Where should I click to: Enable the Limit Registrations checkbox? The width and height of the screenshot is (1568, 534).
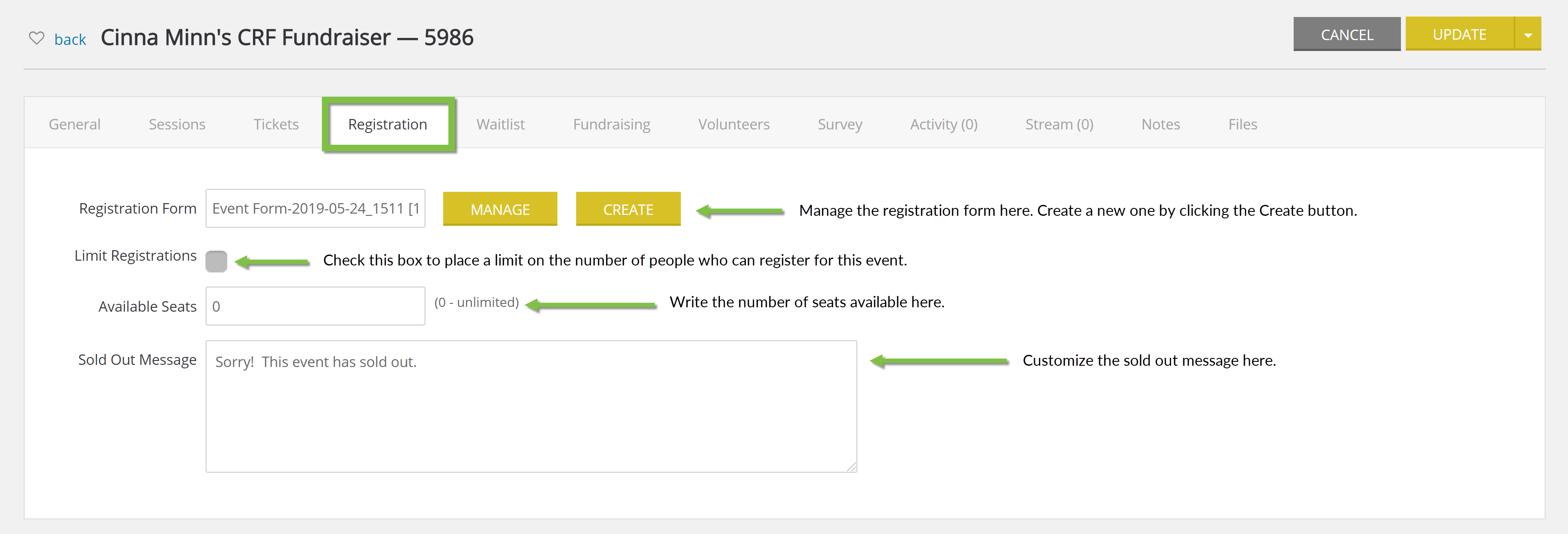[x=216, y=261]
